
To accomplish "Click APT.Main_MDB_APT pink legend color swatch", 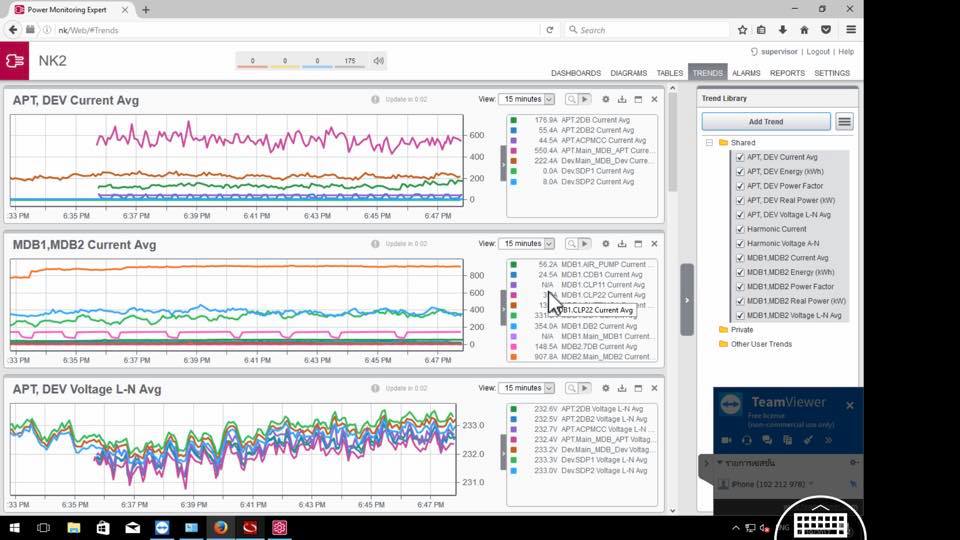I will tap(514, 151).
